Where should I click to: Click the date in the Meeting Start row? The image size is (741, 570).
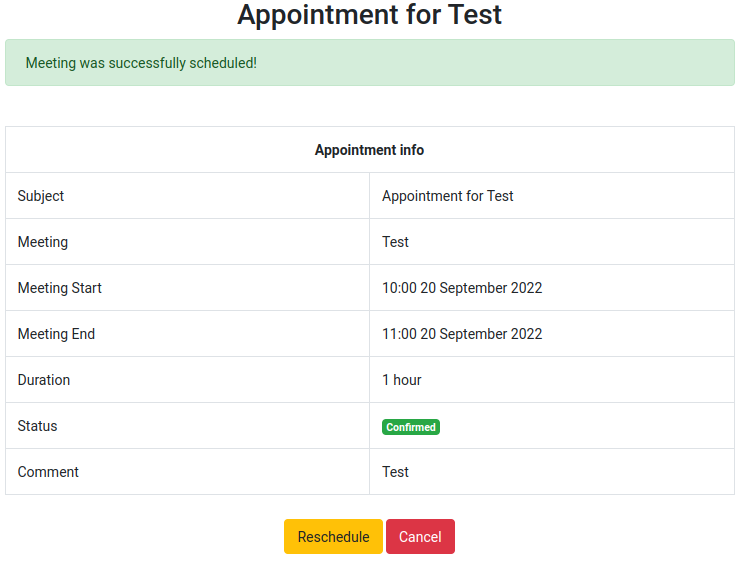tap(481, 288)
